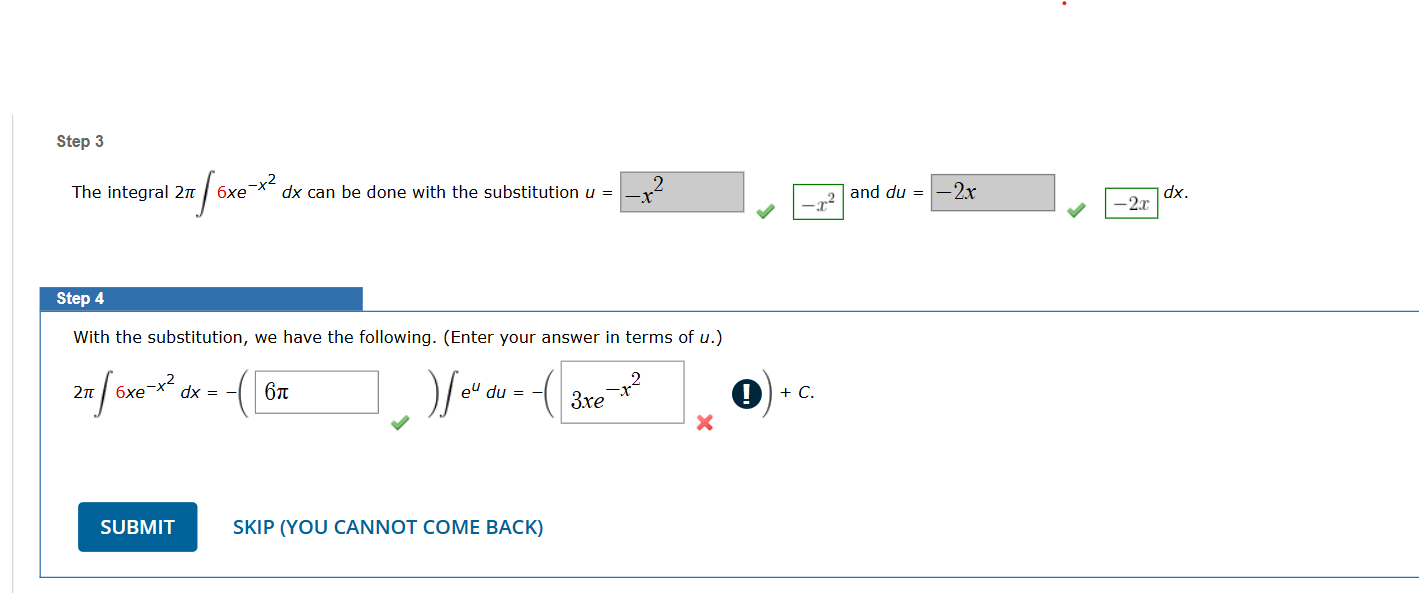Click the small −2x answer key box
Image resolution: width=1419 pixels, height=593 pixels.
pos(1131,201)
